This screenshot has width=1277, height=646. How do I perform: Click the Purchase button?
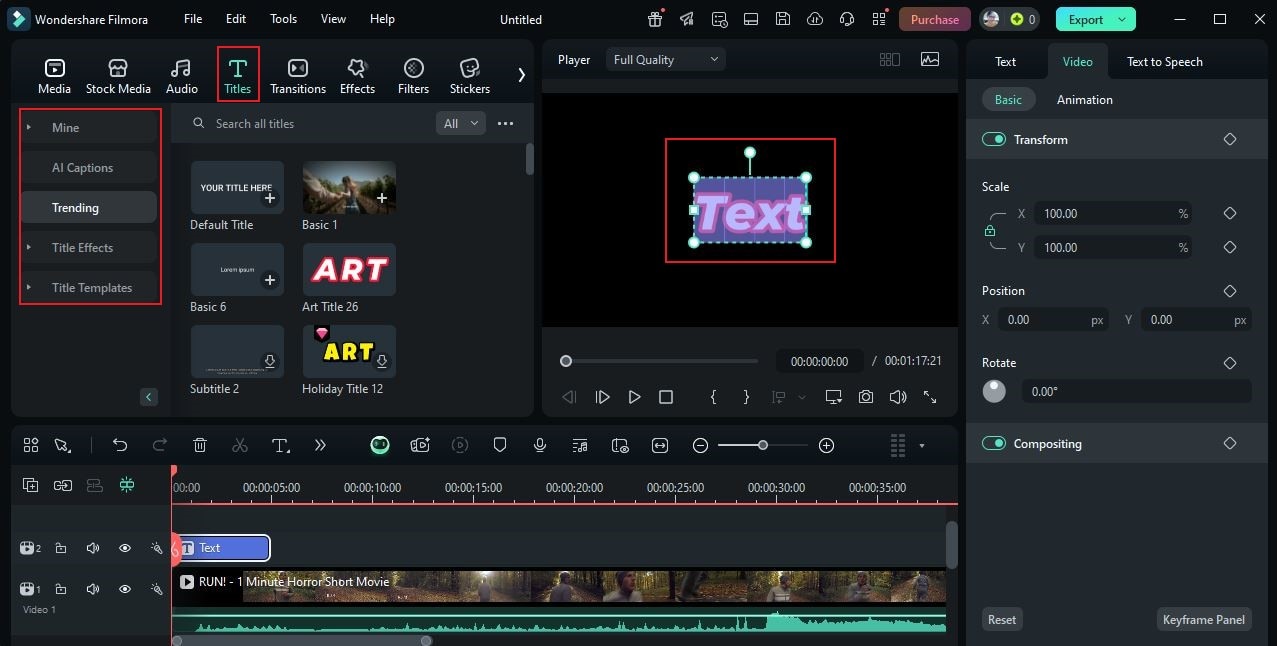click(935, 19)
